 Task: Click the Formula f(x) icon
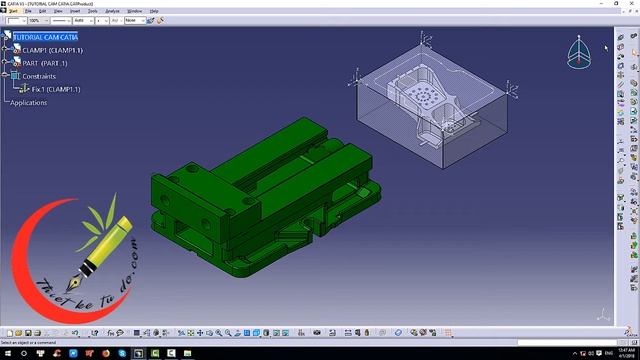point(111,333)
